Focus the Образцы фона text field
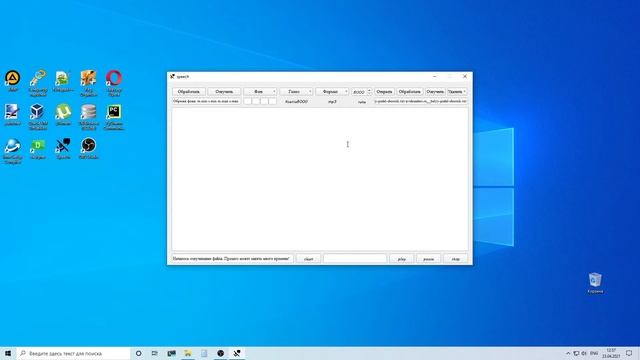Image resolution: width=640 pixels, height=360 pixels. 207,101
